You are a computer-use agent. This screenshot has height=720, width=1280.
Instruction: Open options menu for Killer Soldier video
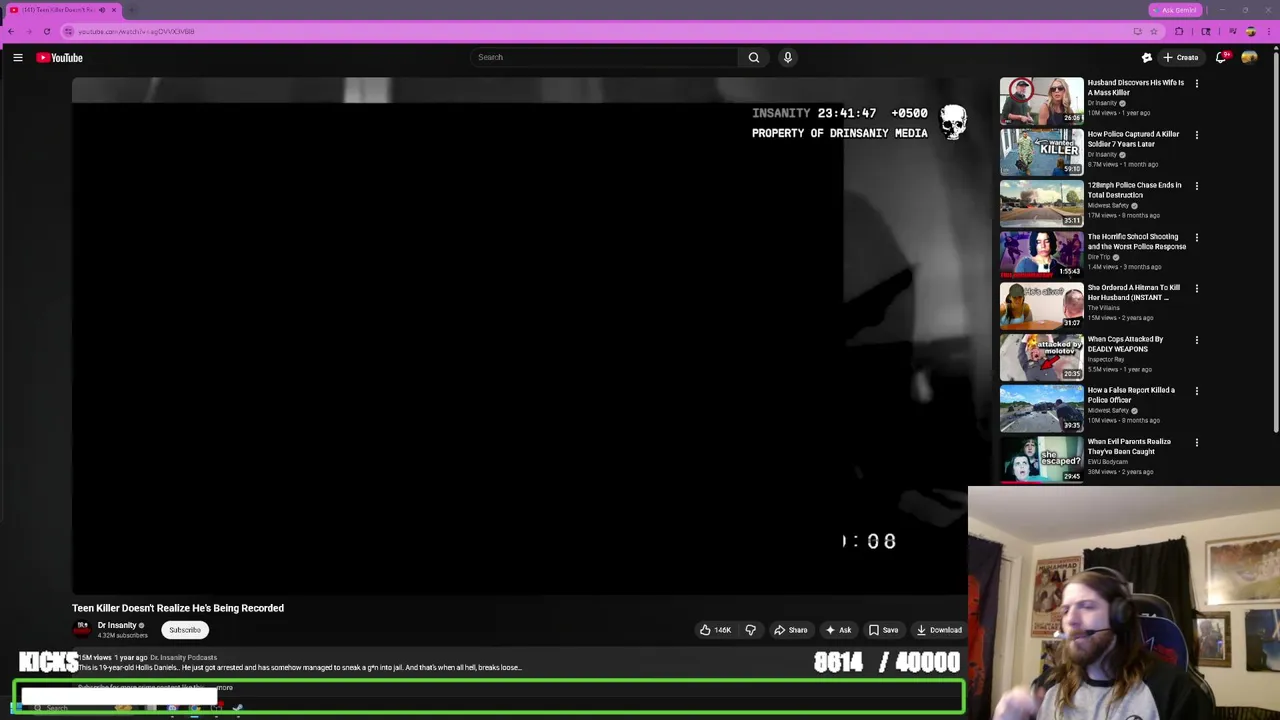coord(1196,135)
